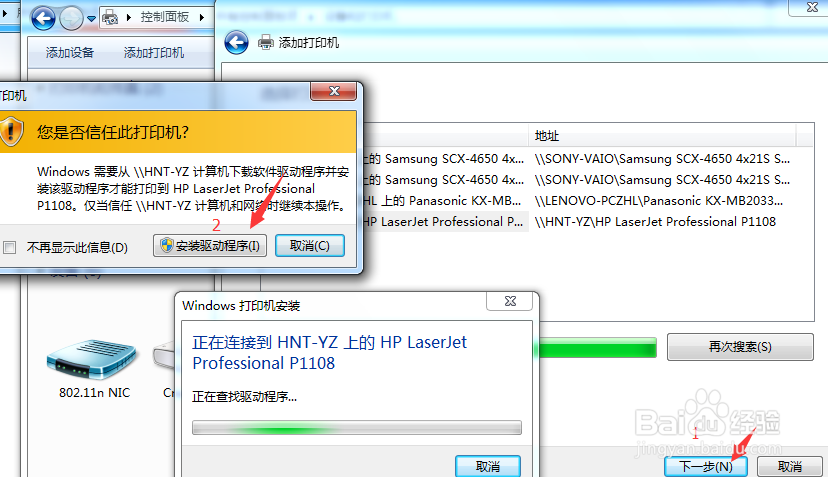Select Panasonic KX-MB... printer name cell
This screenshot has height=477, width=828.
coord(445,201)
